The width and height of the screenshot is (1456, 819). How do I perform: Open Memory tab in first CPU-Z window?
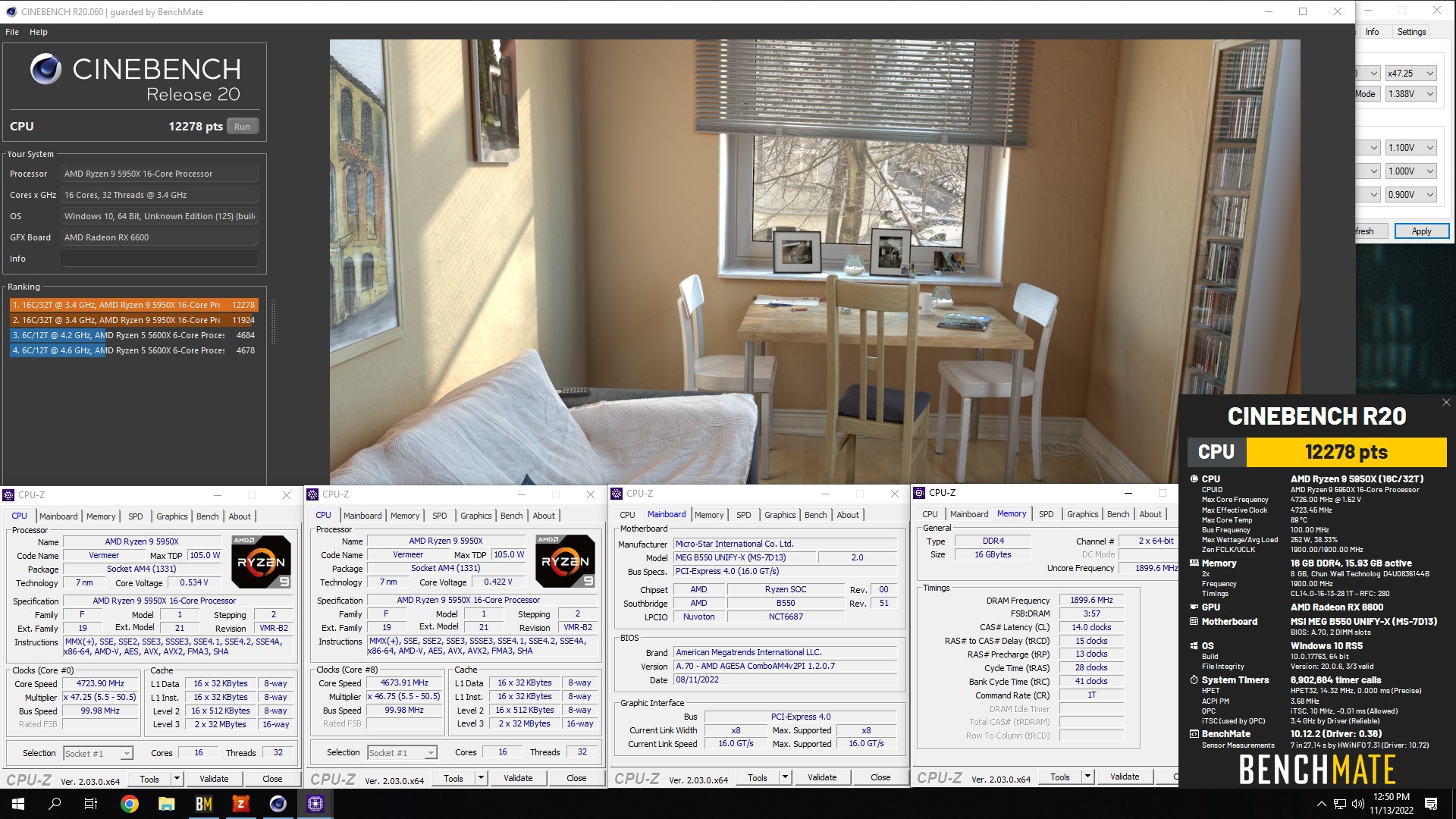101,516
